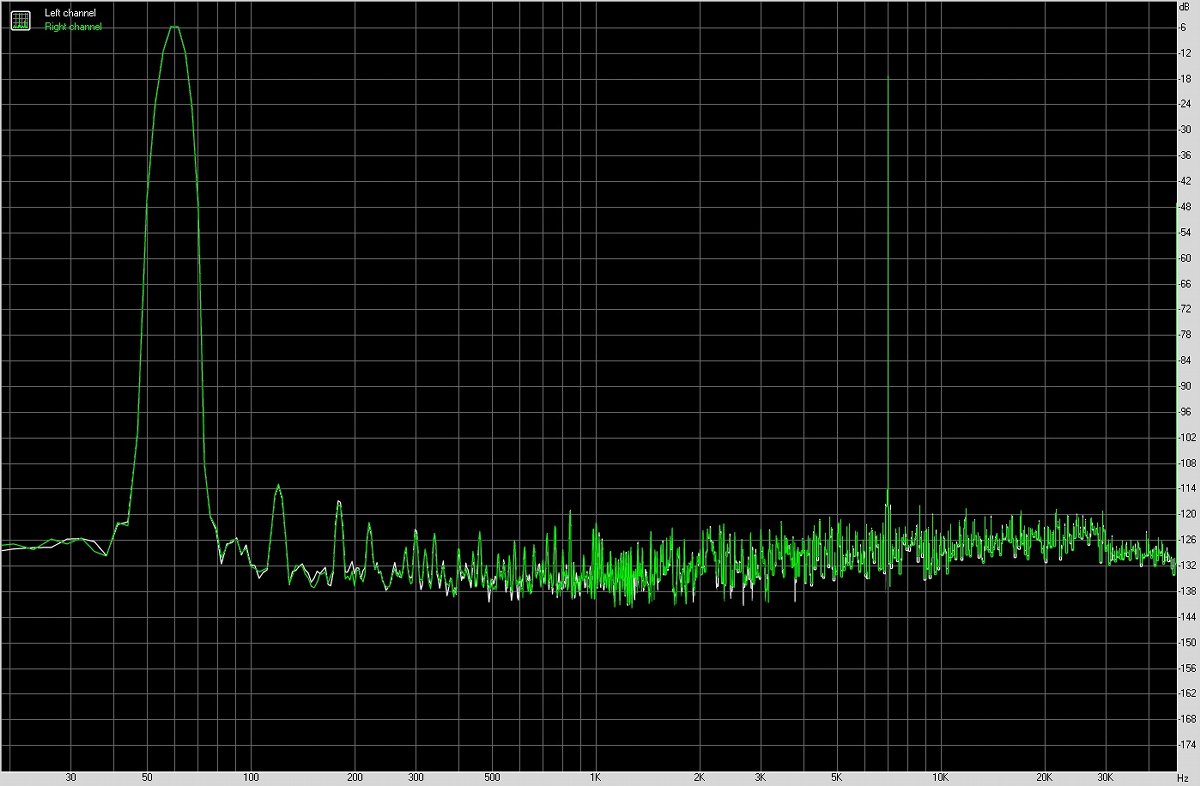Click the 100 Hz frequency axis label

251,777
